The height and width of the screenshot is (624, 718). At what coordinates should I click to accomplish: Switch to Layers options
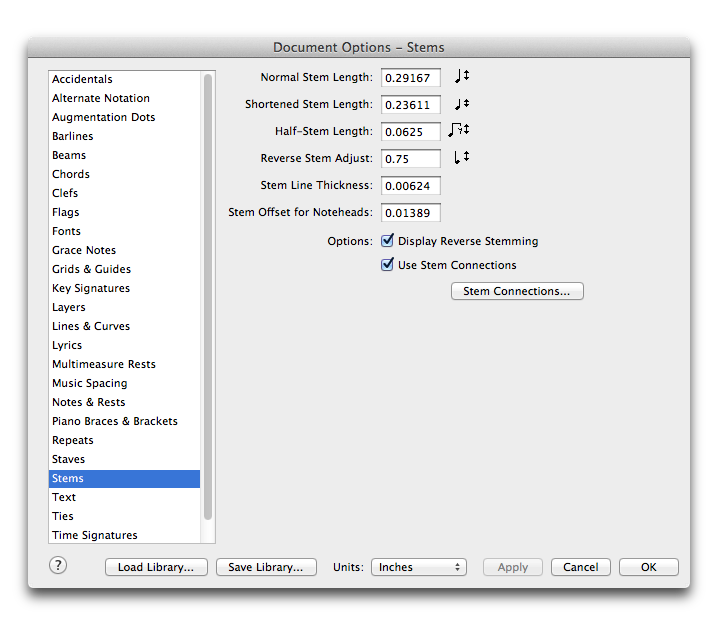click(x=124, y=307)
